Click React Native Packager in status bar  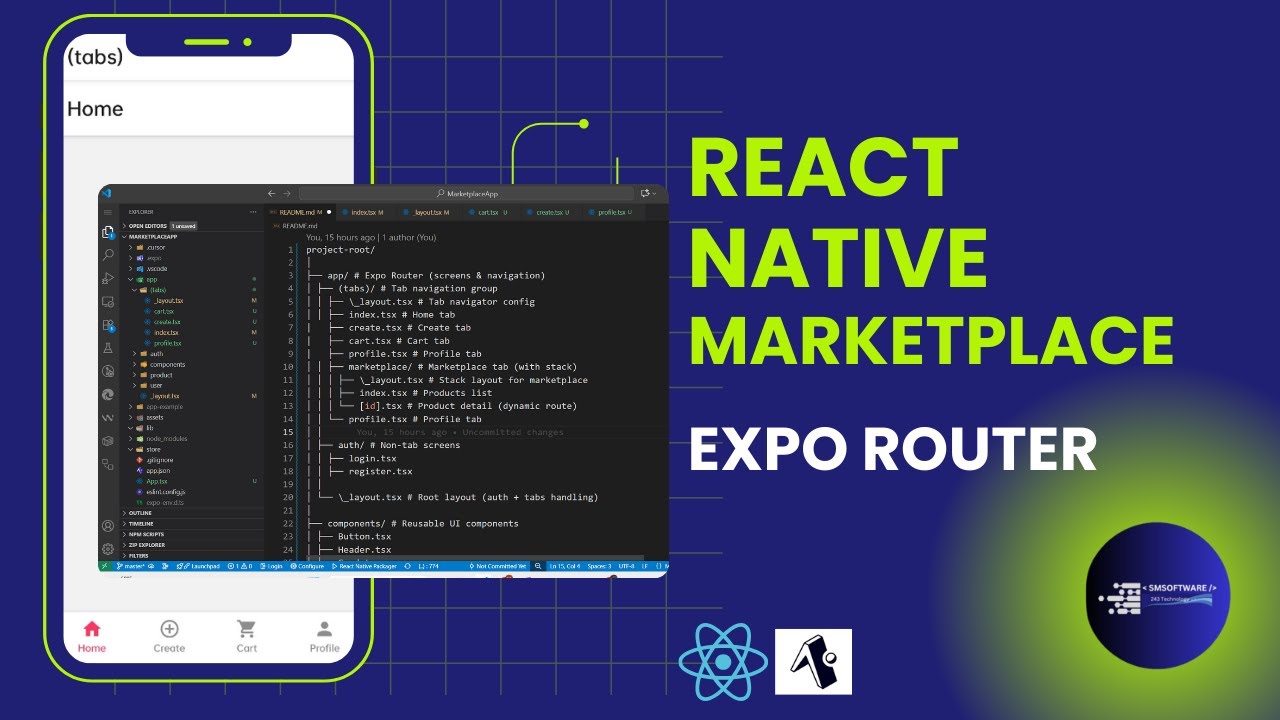[365, 566]
